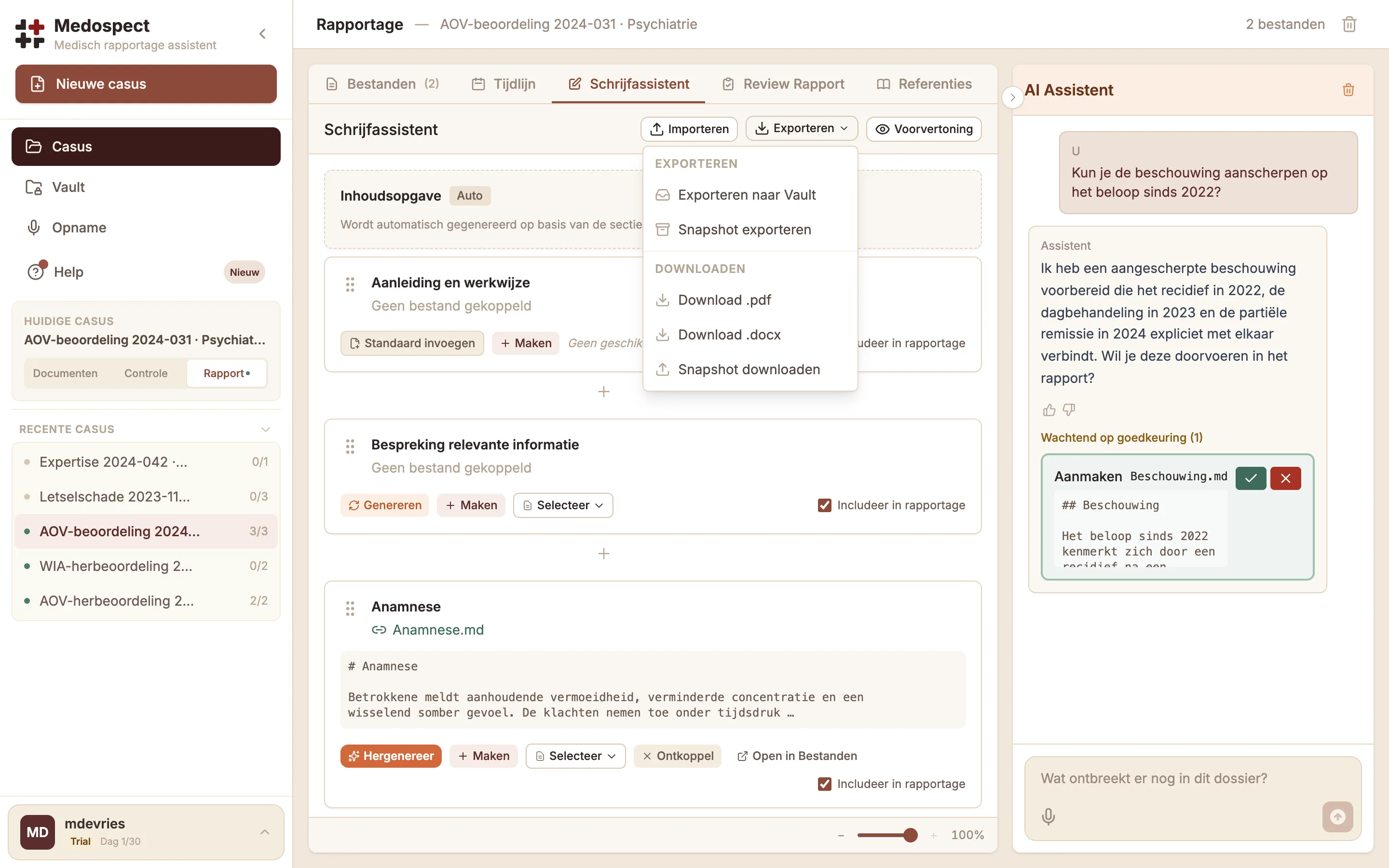Open Selecteer dropdown in Anamnese section
1389x868 pixels.
575,756
